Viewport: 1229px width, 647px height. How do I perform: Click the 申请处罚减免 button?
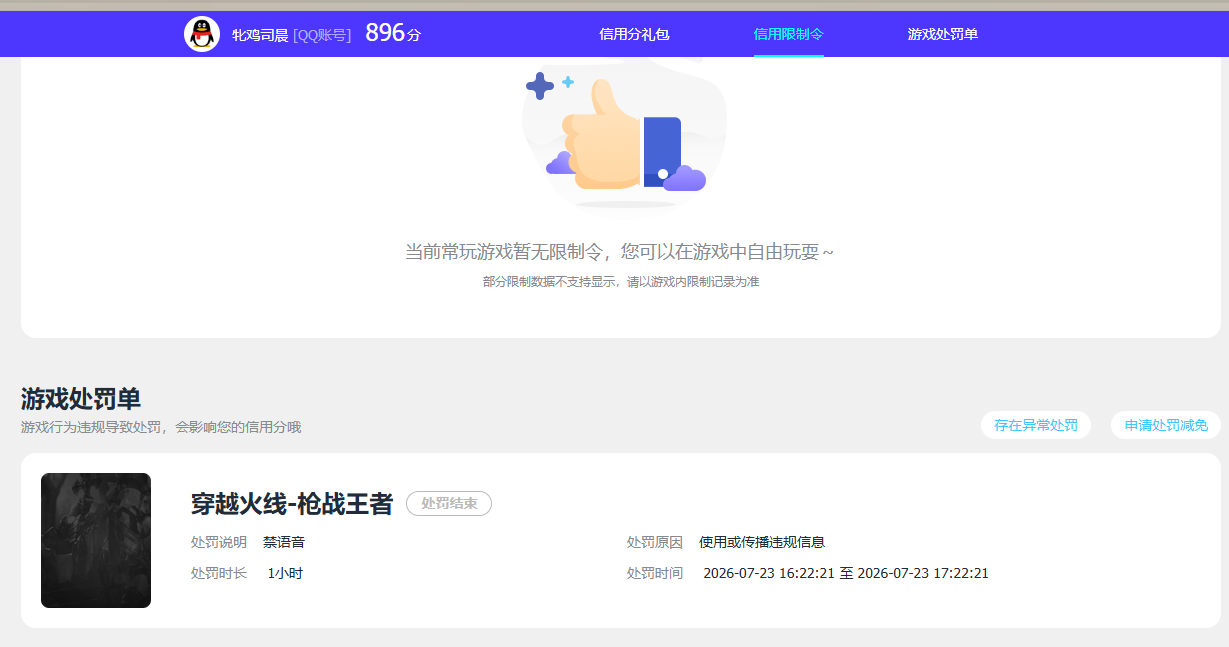pos(1166,425)
